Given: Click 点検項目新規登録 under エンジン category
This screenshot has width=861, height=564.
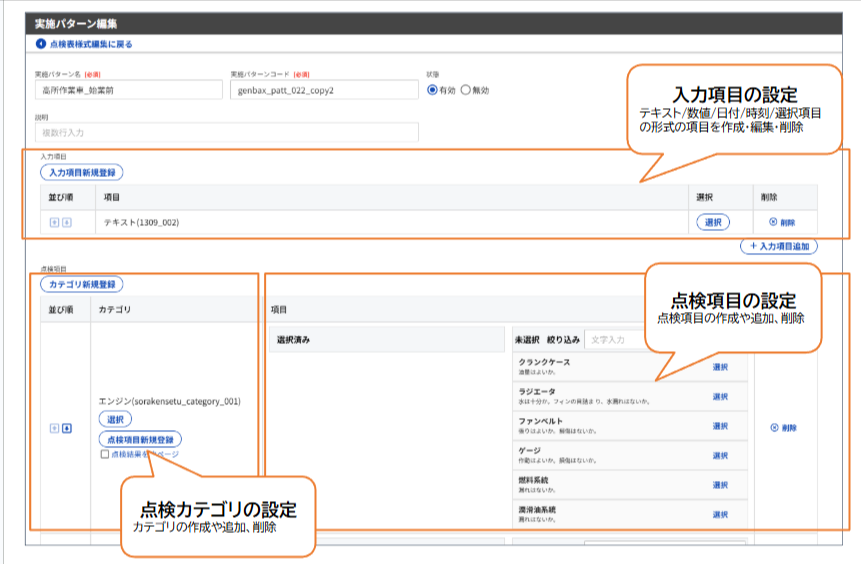Looking at the screenshot, I should click(139, 439).
